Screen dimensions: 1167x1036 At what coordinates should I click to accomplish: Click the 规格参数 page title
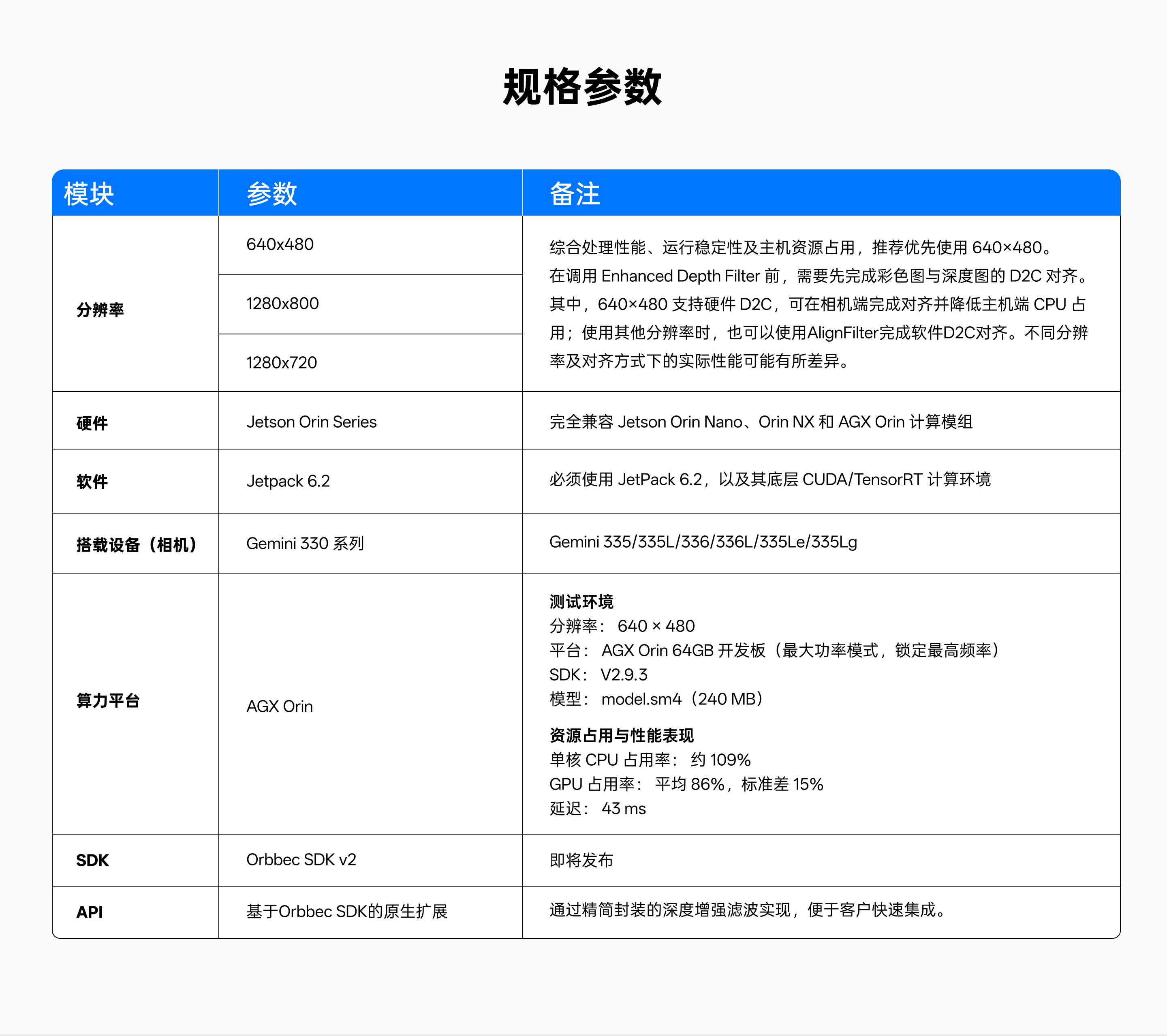(582, 87)
